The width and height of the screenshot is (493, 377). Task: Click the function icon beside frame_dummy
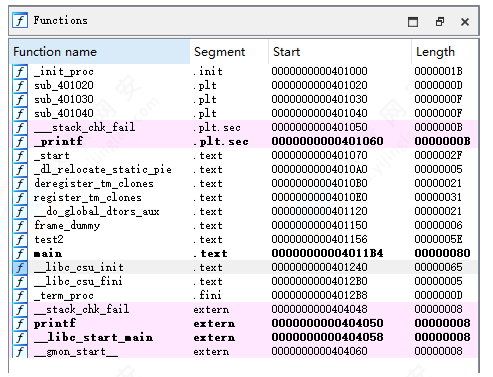click(20, 225)
